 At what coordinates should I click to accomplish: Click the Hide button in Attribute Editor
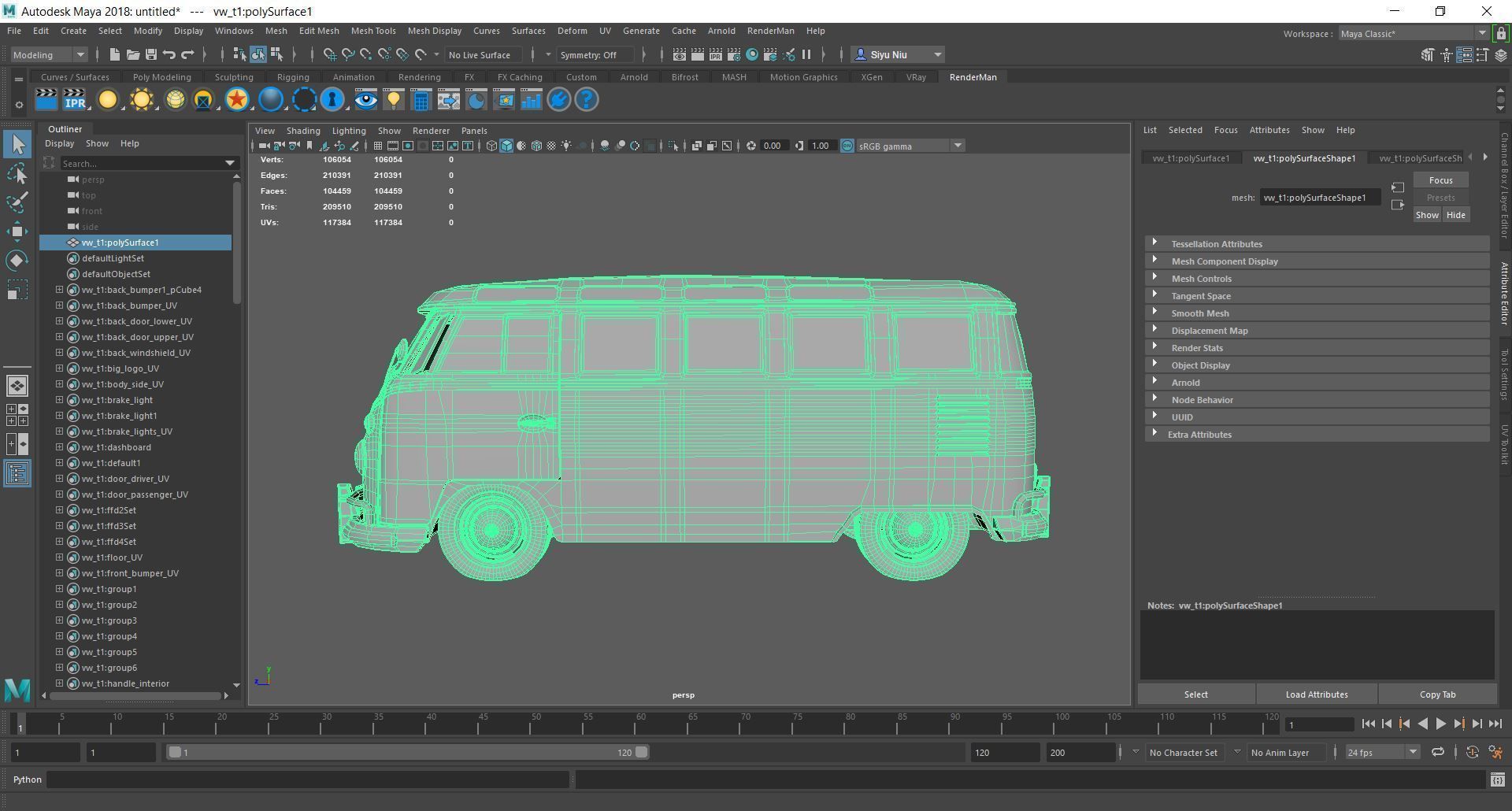[1455, 215]
